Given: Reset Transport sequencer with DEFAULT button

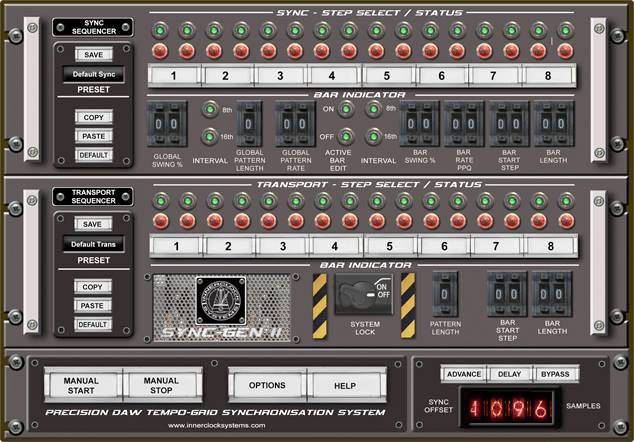Looking at the screenshot, I should click(x=93, y=325).
